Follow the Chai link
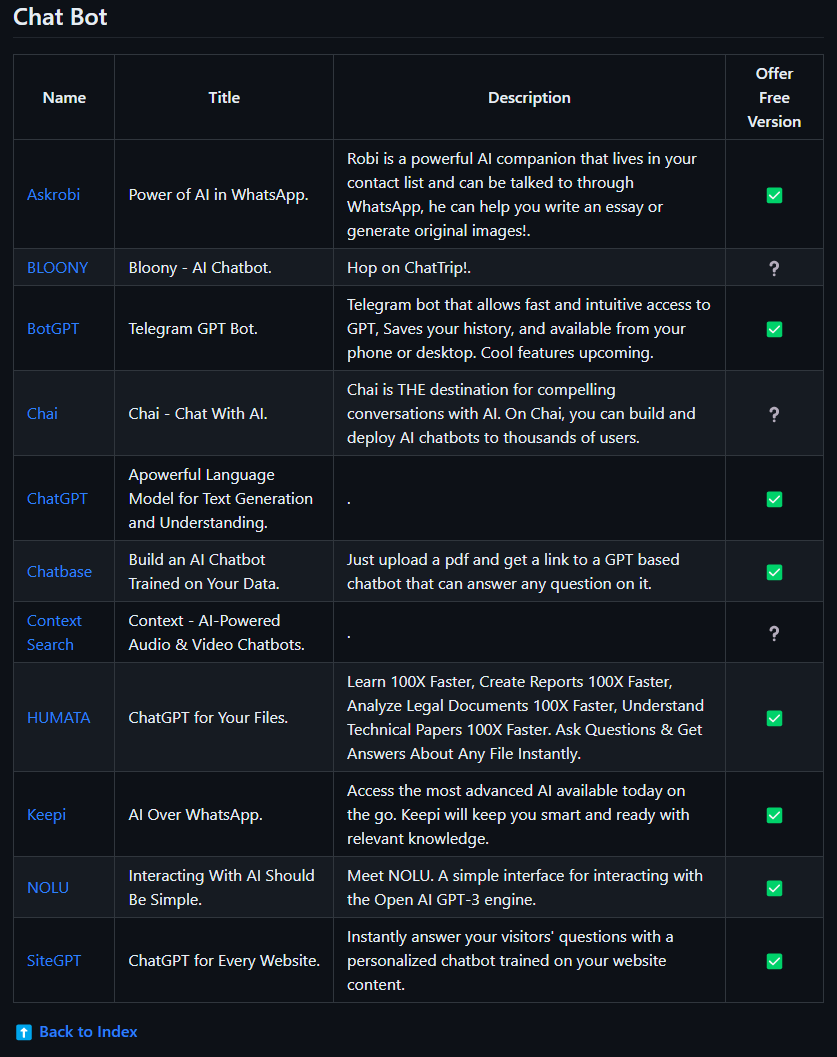 coord(42,414)
